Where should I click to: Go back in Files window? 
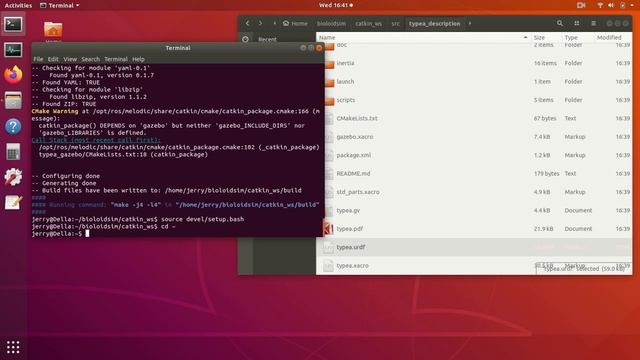click(x=247, y=24)
